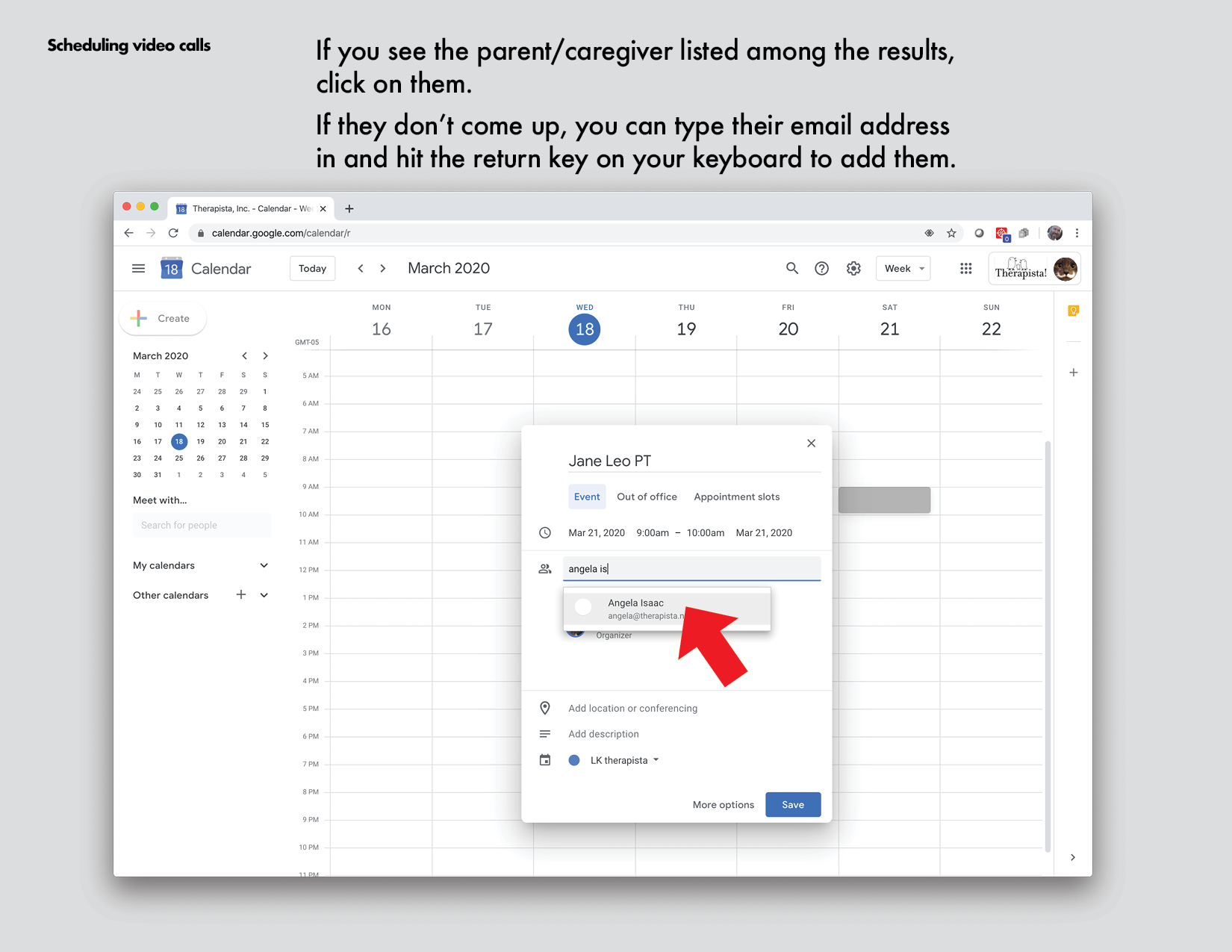The width and height of the screenshot is (1232, 952).
Task: Select Saturday 21 column header
Action: [x=889, y=322]
